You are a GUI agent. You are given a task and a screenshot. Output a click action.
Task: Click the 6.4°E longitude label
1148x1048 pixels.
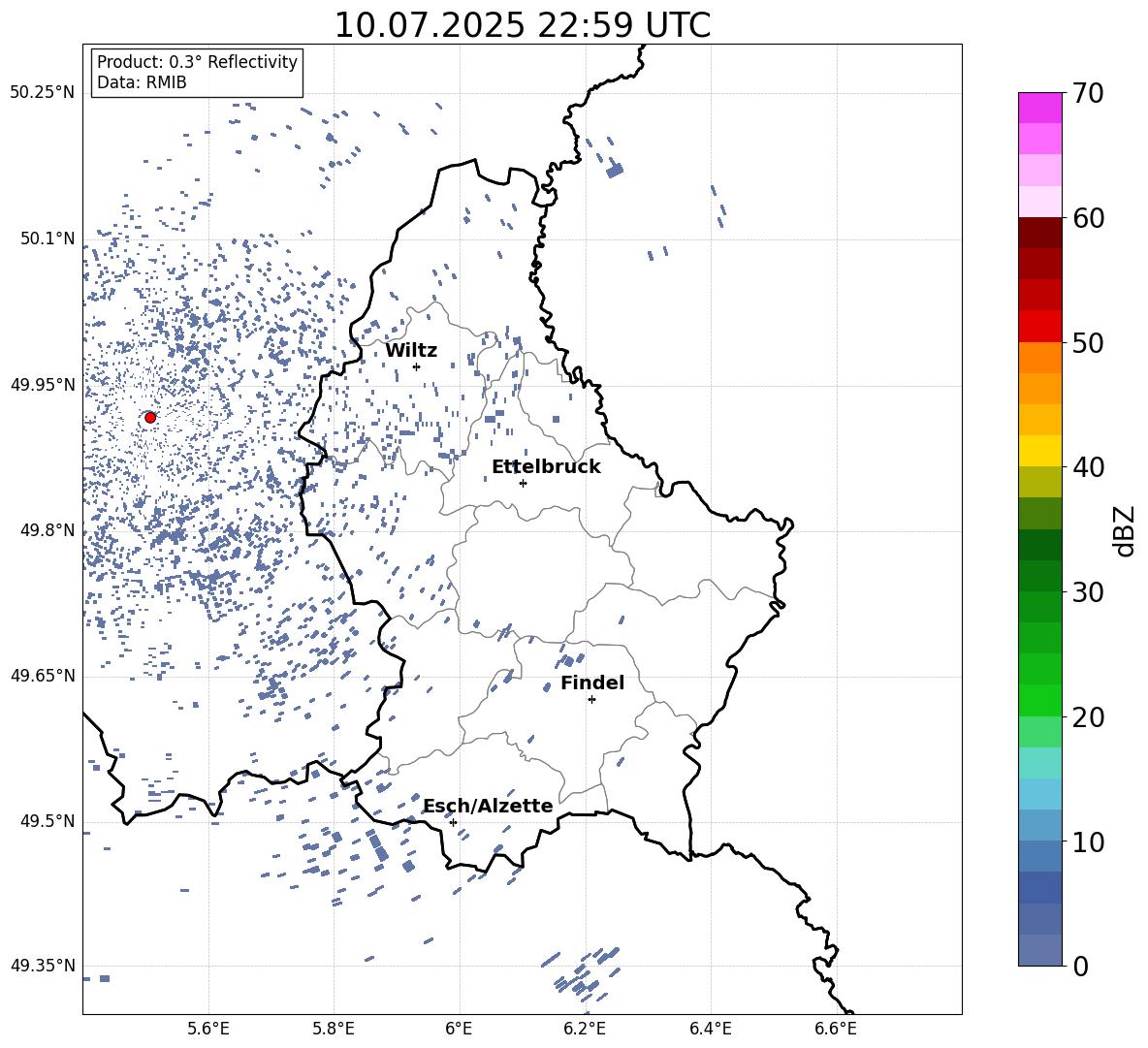click(710, 1029)
